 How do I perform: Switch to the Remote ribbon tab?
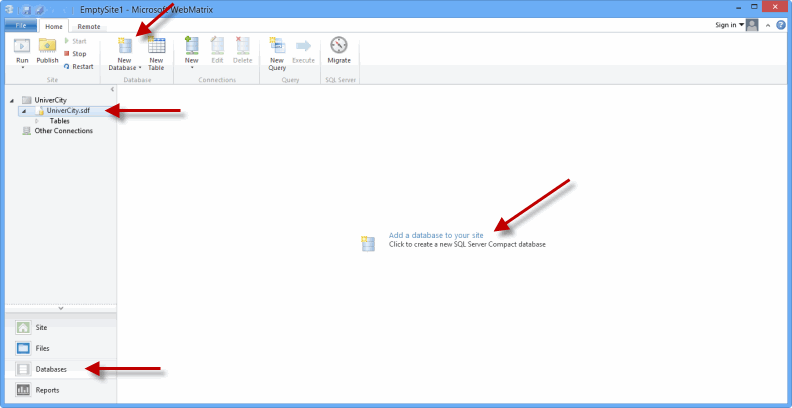pos(89,27)
